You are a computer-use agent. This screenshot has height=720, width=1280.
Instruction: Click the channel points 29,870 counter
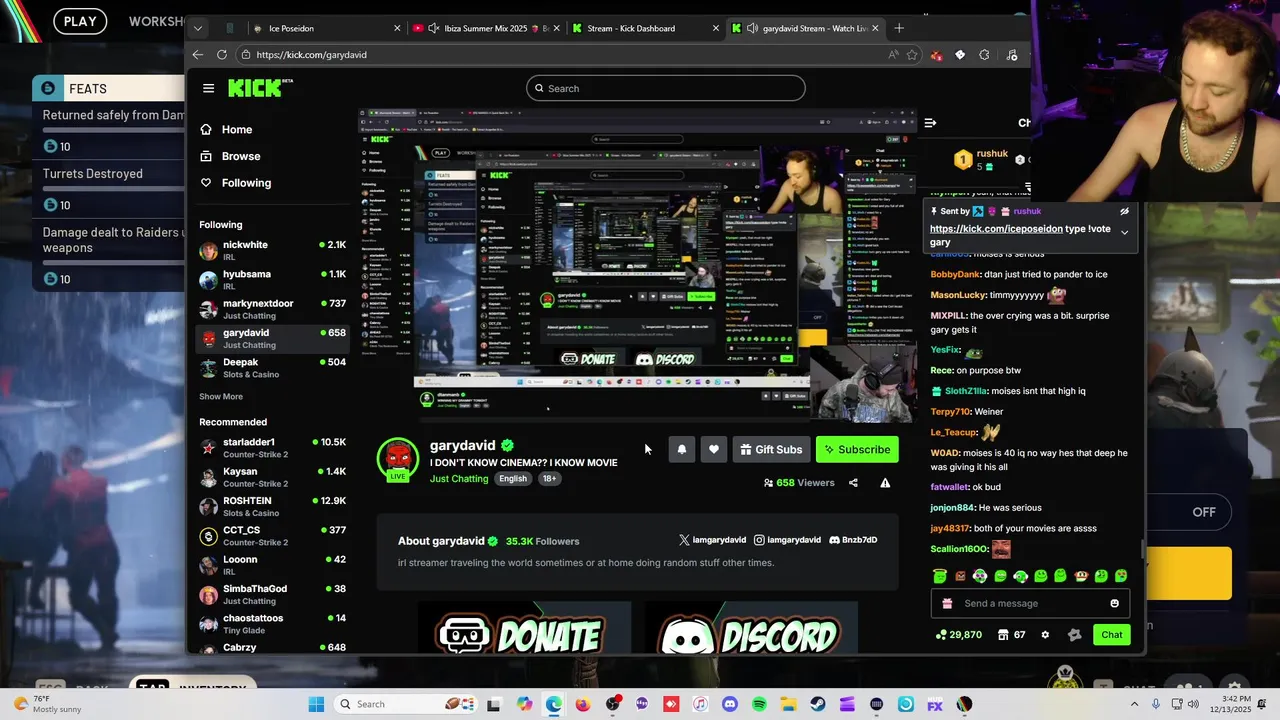(958, 635)
